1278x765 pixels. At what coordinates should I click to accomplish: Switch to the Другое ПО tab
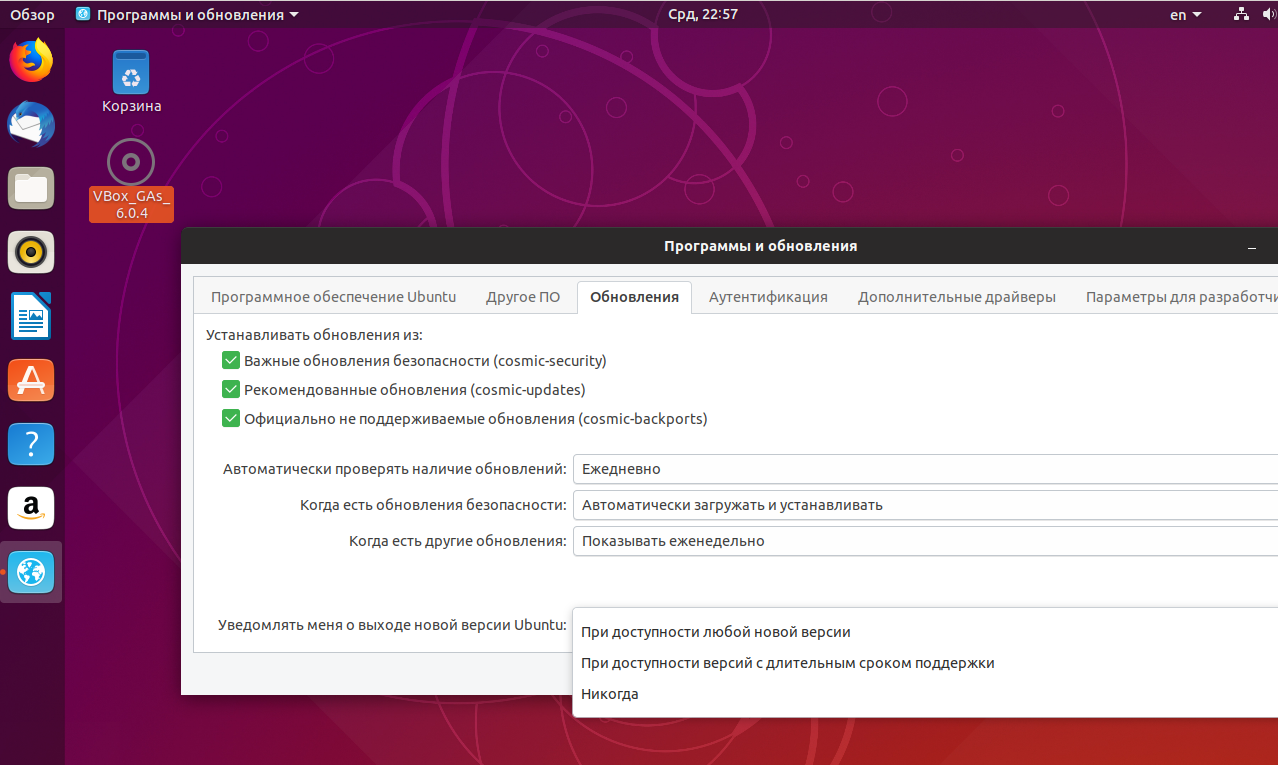523,297
